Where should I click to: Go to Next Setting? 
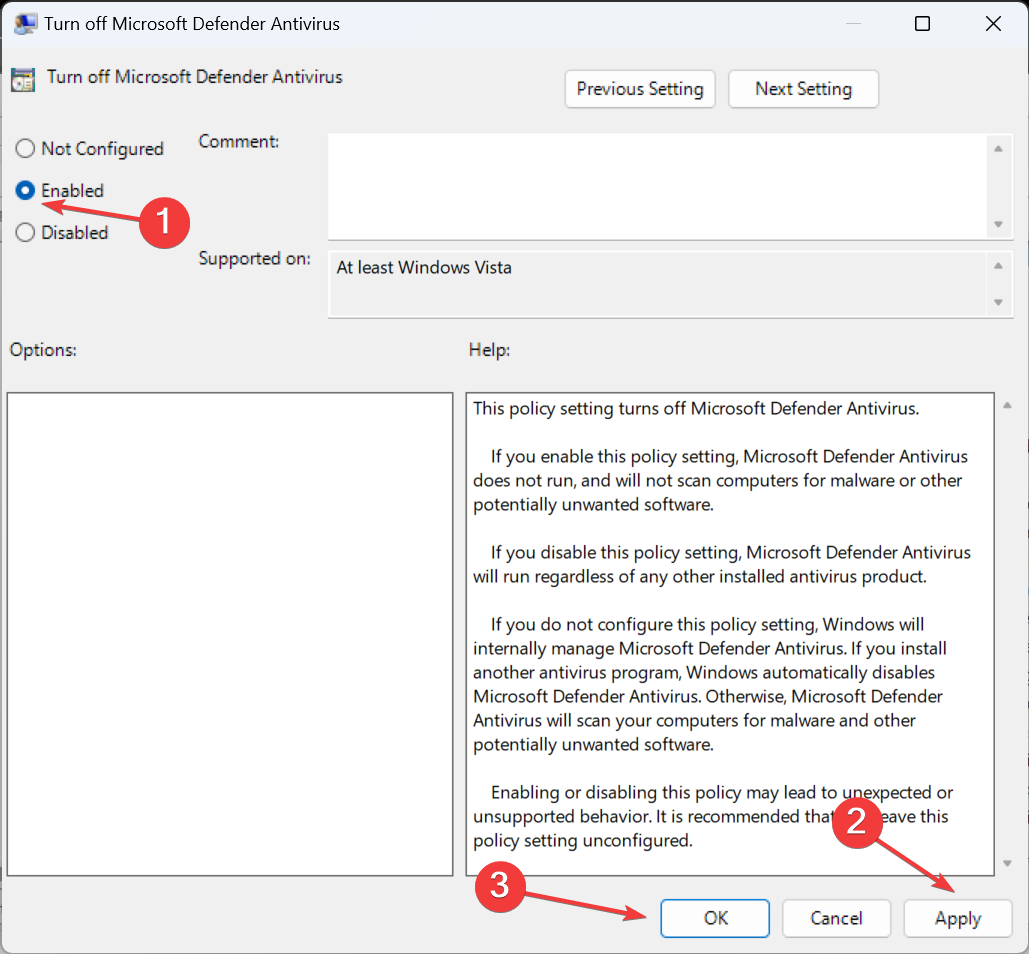coord(803,89)
